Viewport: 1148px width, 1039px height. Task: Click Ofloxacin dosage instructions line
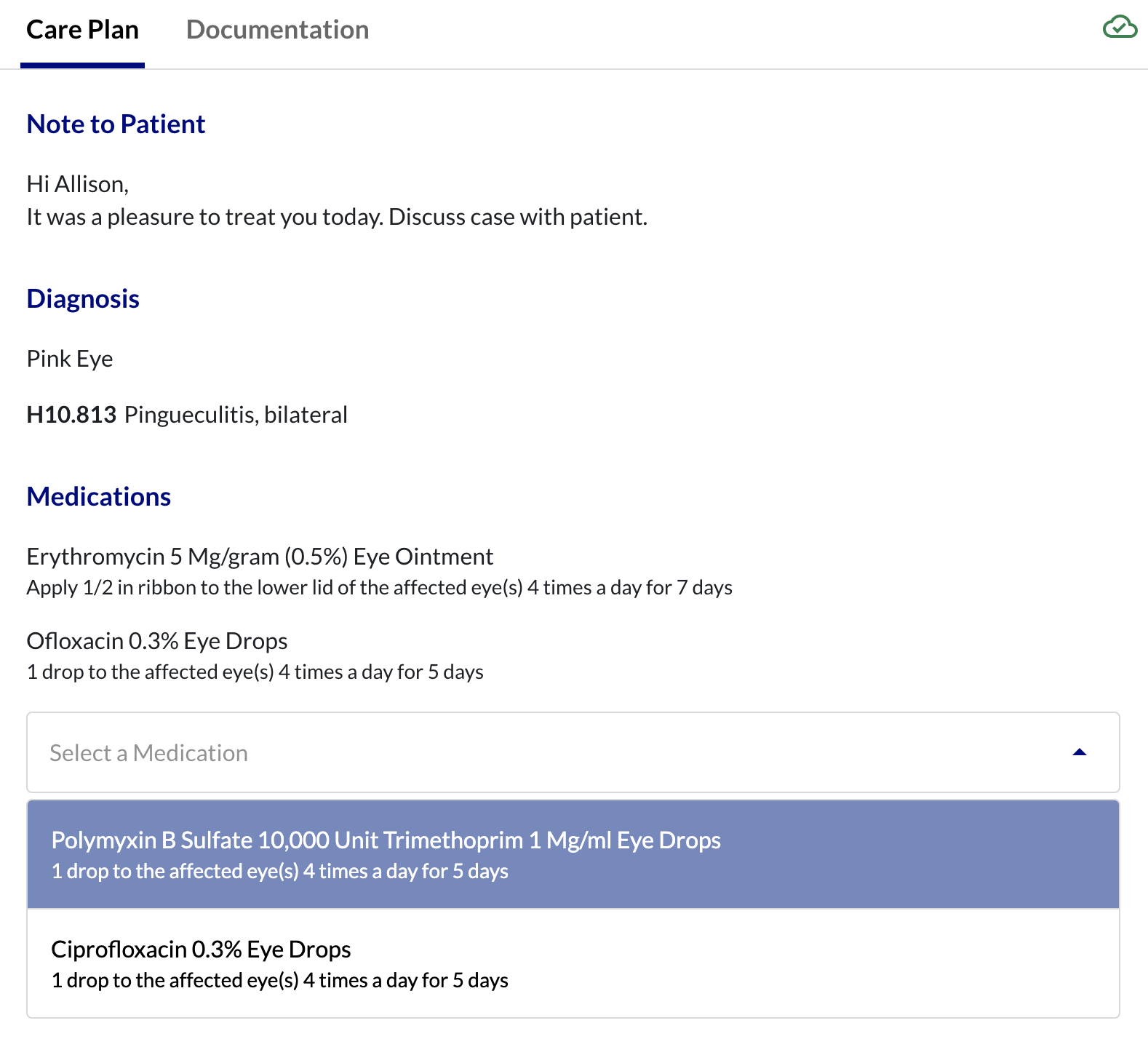[255, 672]
